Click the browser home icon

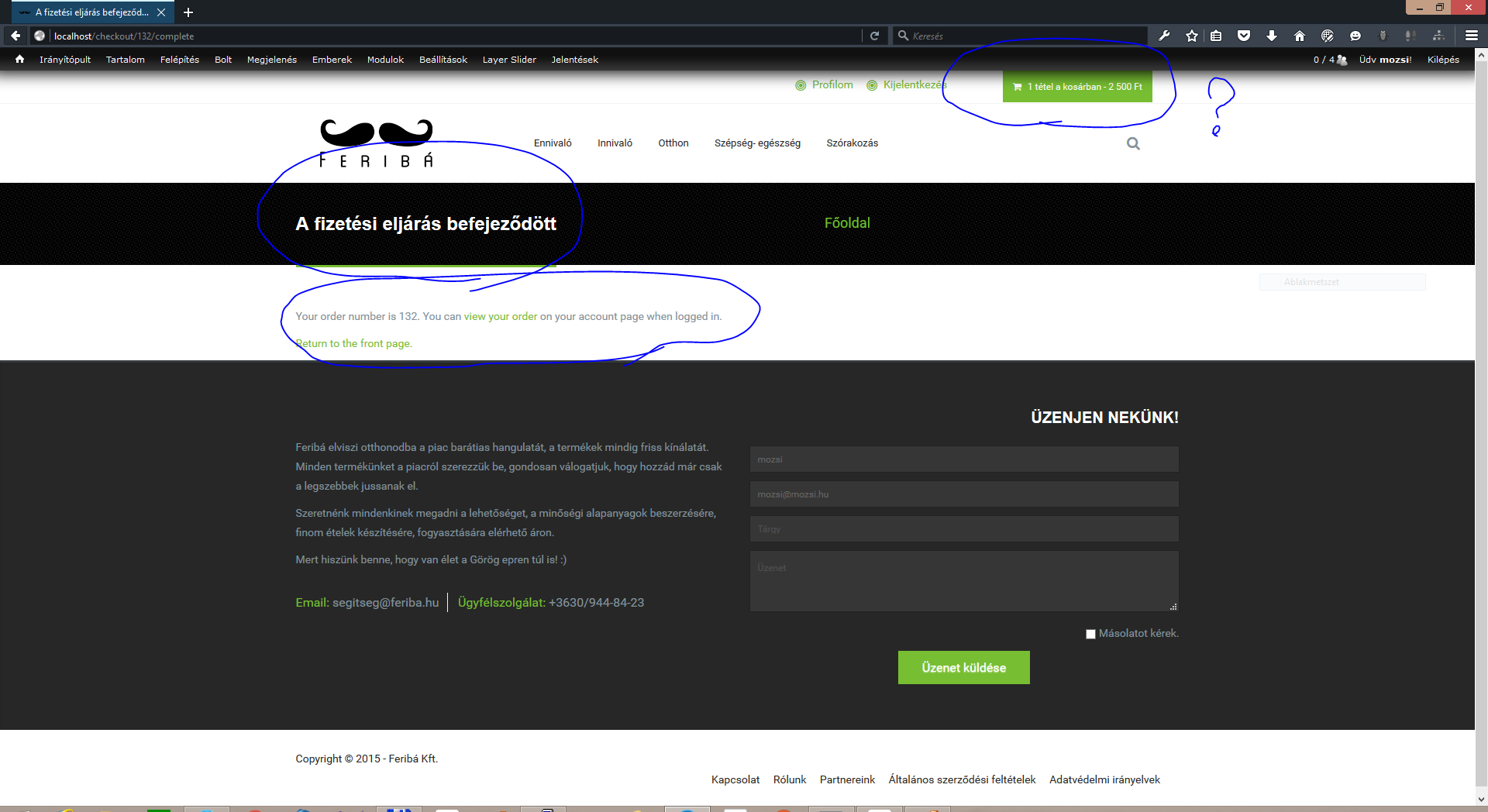point(1300,36)
